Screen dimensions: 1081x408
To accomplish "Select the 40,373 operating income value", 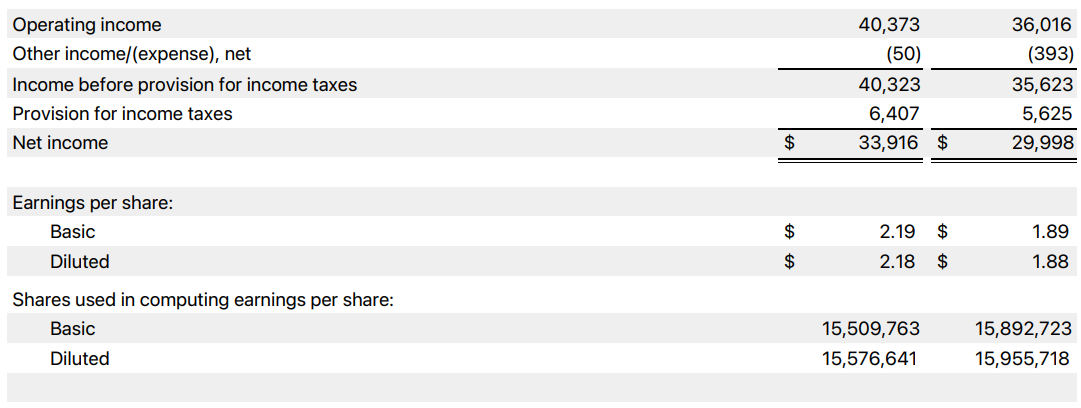I will point(889,25).
